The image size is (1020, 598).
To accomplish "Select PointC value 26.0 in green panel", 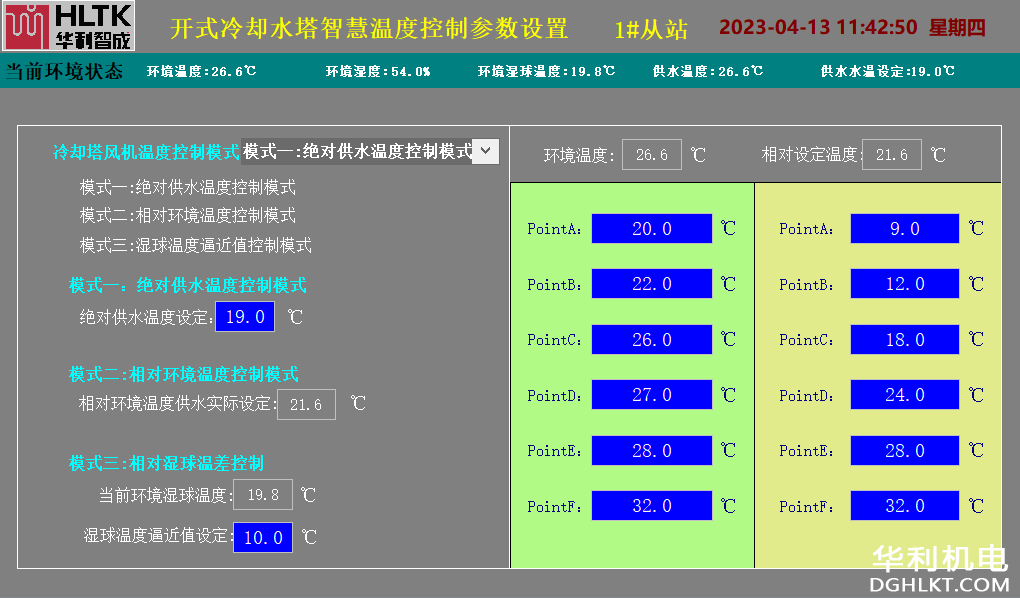I will 652,340.
